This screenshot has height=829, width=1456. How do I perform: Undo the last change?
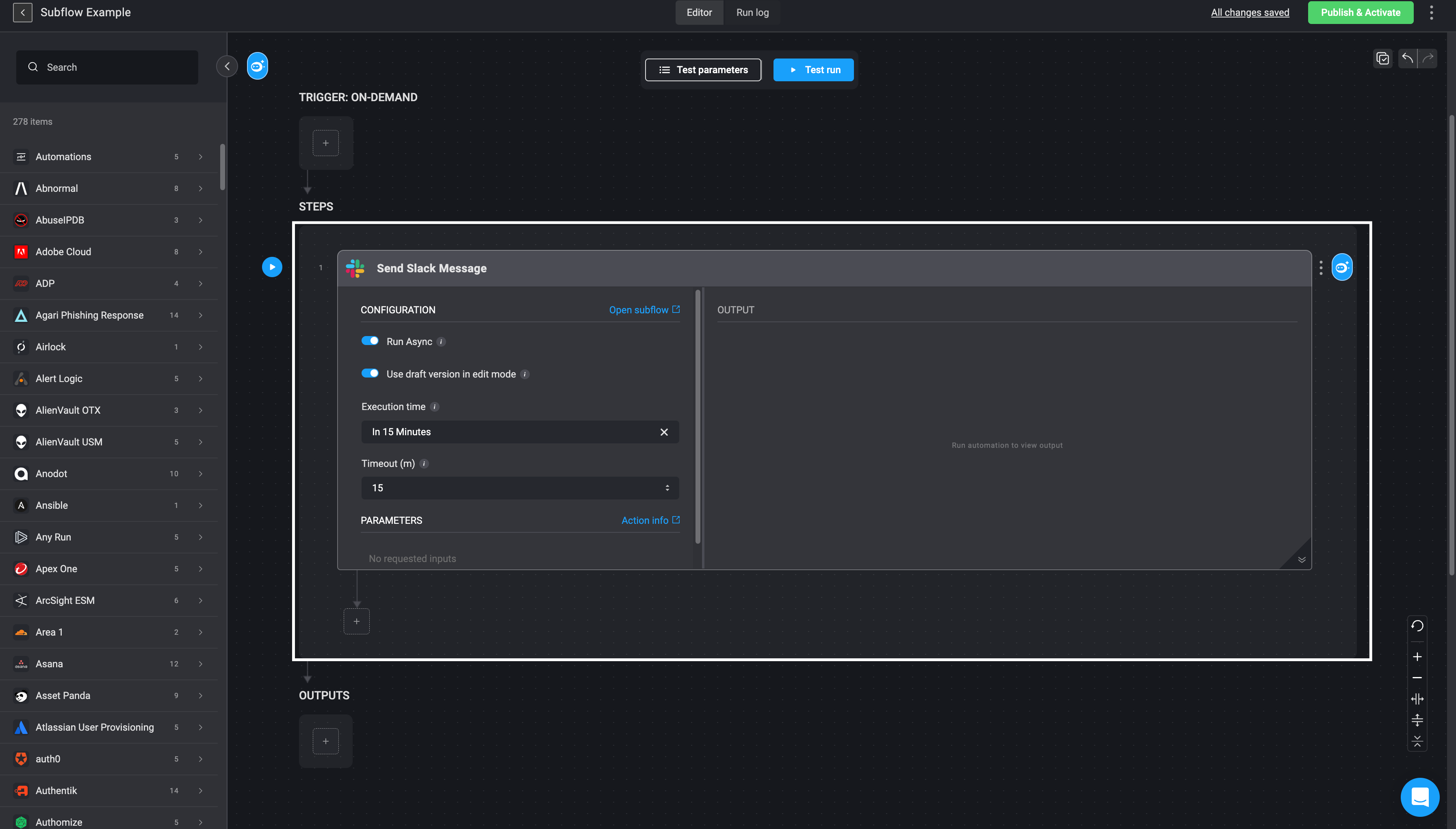pos(1407,58)
